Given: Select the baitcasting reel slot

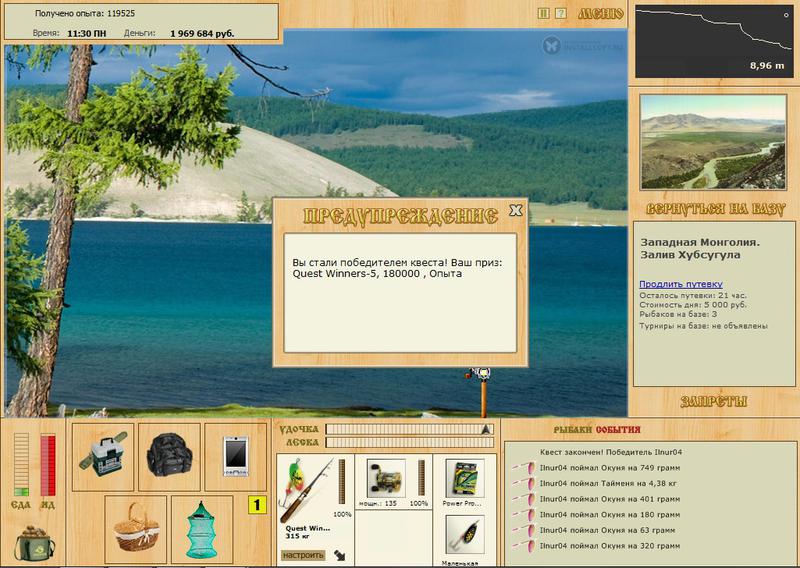Looking at the screenshot, I should (x=386, y=478).
